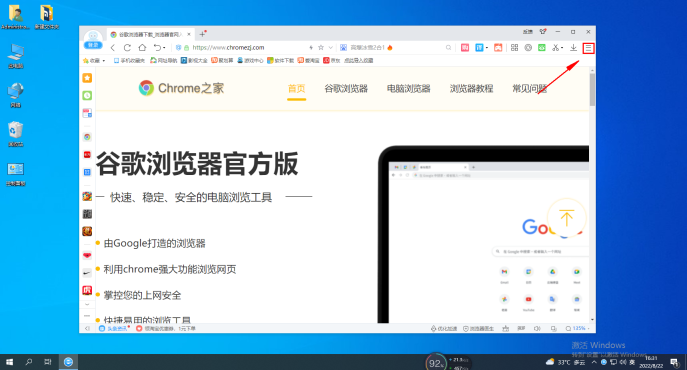Screen dimensions: 687x370
Task: Click the blue translate 译 icon
Action: point(479,48)
